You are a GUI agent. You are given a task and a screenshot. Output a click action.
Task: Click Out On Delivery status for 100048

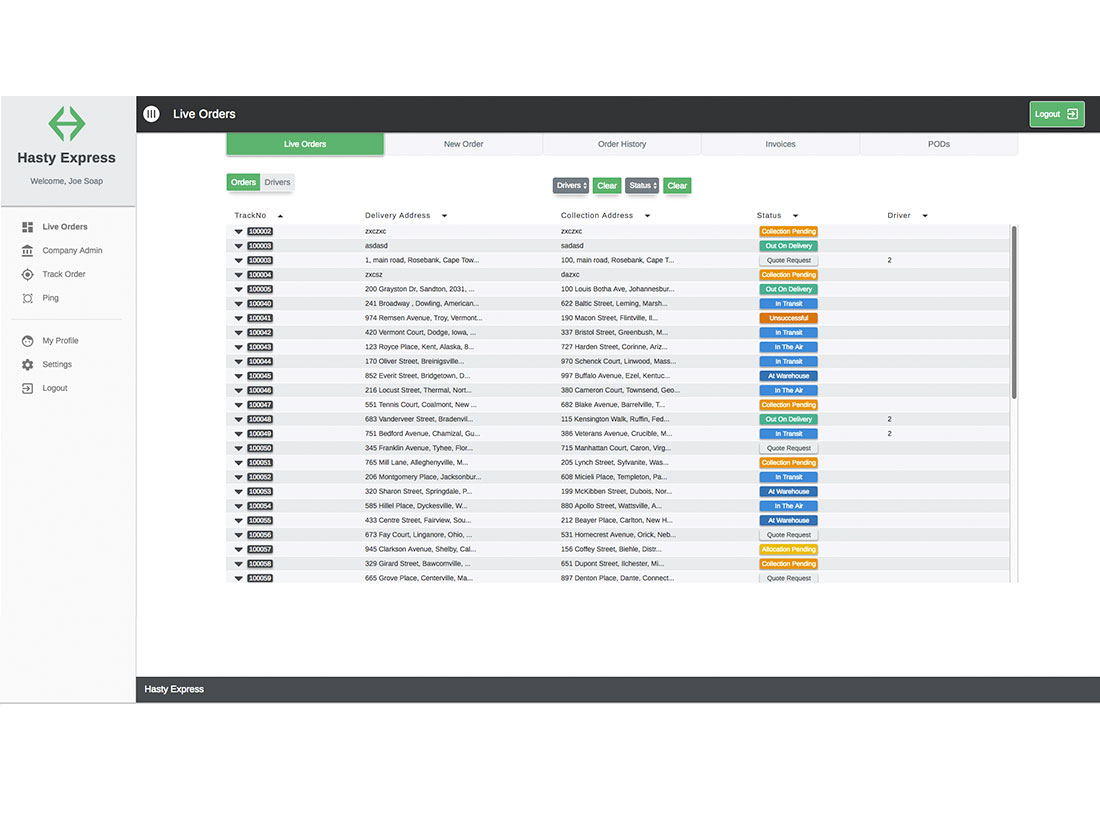[x=789, y=420]
